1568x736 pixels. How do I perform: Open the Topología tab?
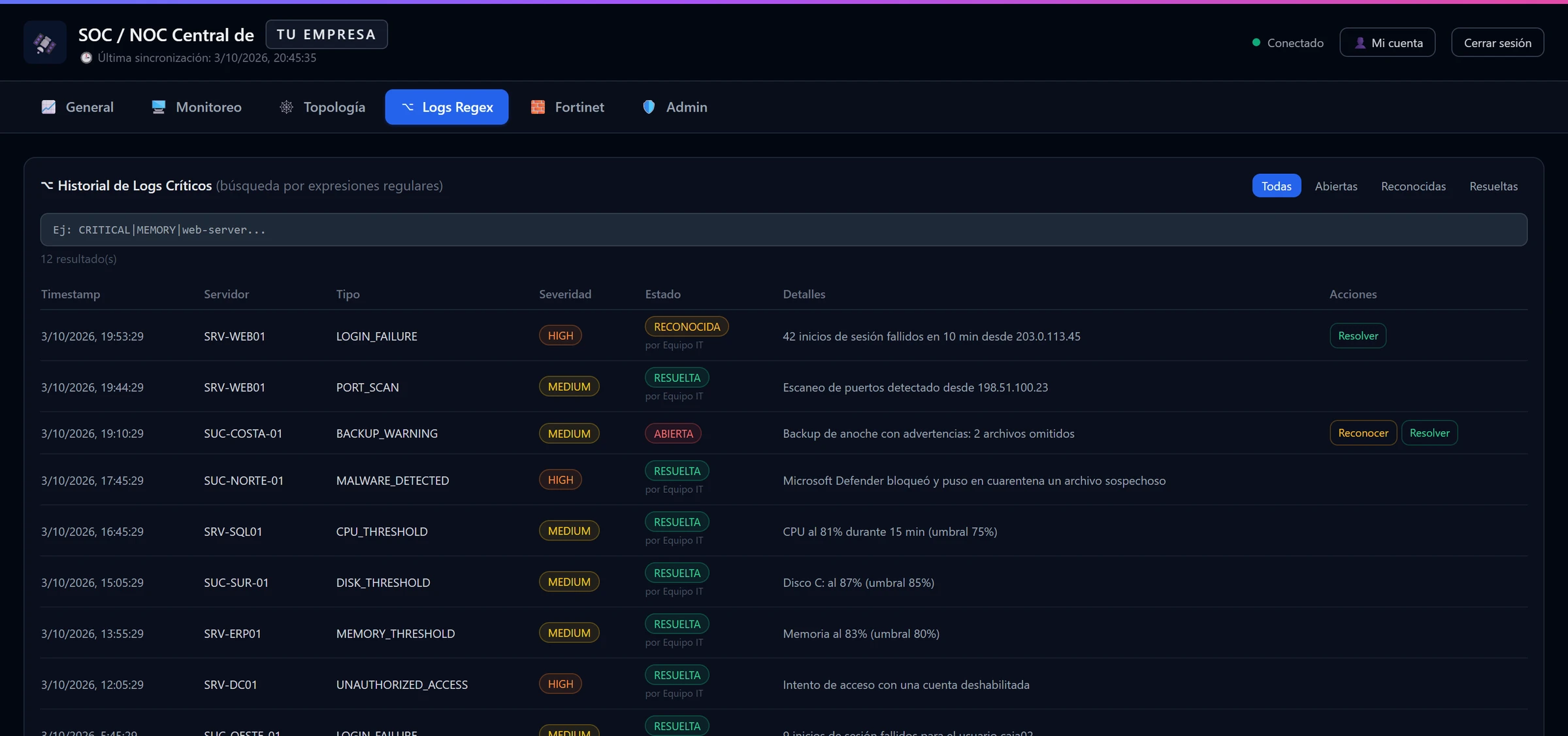[x=322, y=107]
